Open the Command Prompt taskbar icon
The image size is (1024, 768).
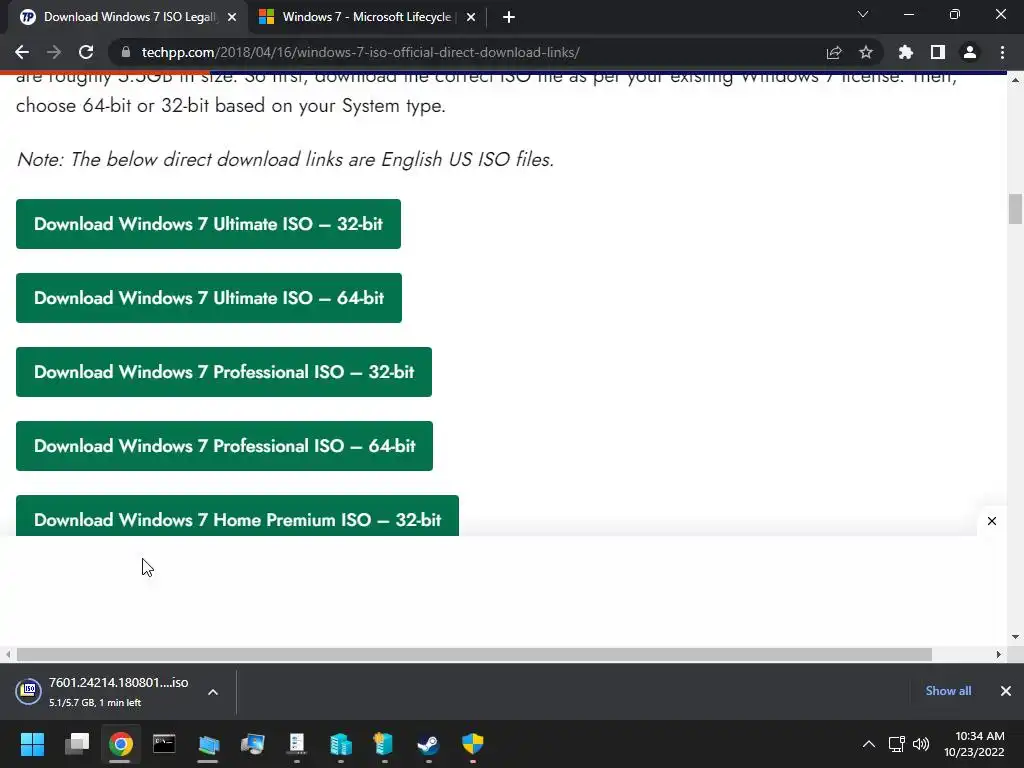164,744
